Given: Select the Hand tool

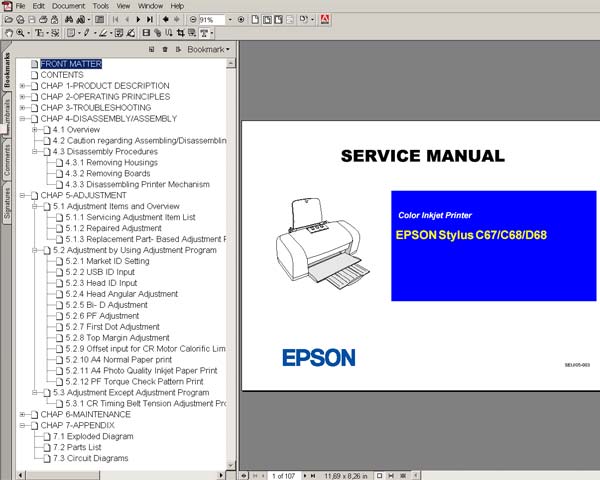Looking at the screenshot, I should coord(9,33).
